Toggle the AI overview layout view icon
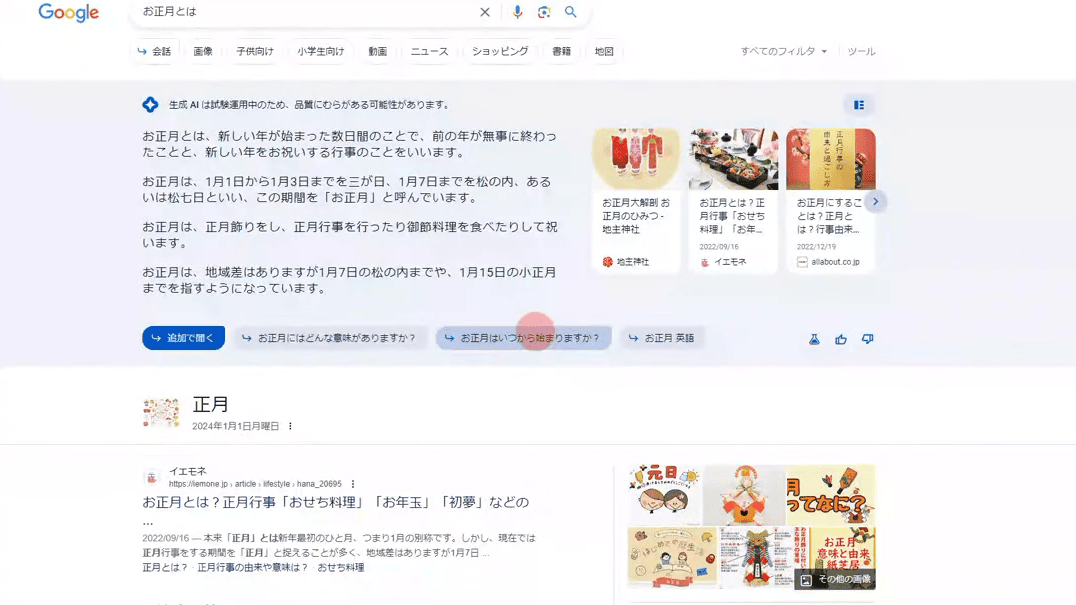 pos(858,105)
